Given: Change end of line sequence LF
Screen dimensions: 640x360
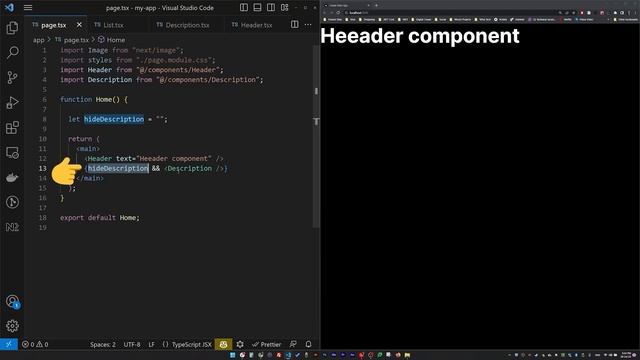Looking at the screenshot, I should coord(151,344).
